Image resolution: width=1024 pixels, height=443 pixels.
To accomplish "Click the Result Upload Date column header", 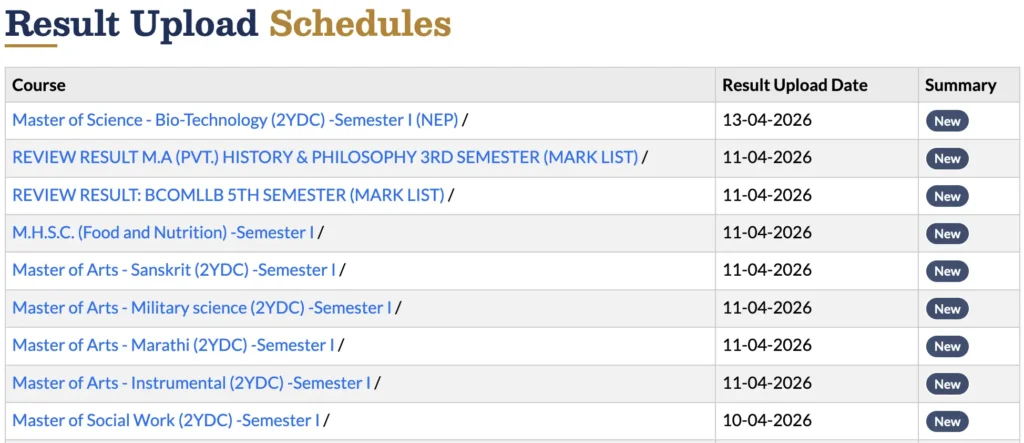I will click(x=795, y=85).
